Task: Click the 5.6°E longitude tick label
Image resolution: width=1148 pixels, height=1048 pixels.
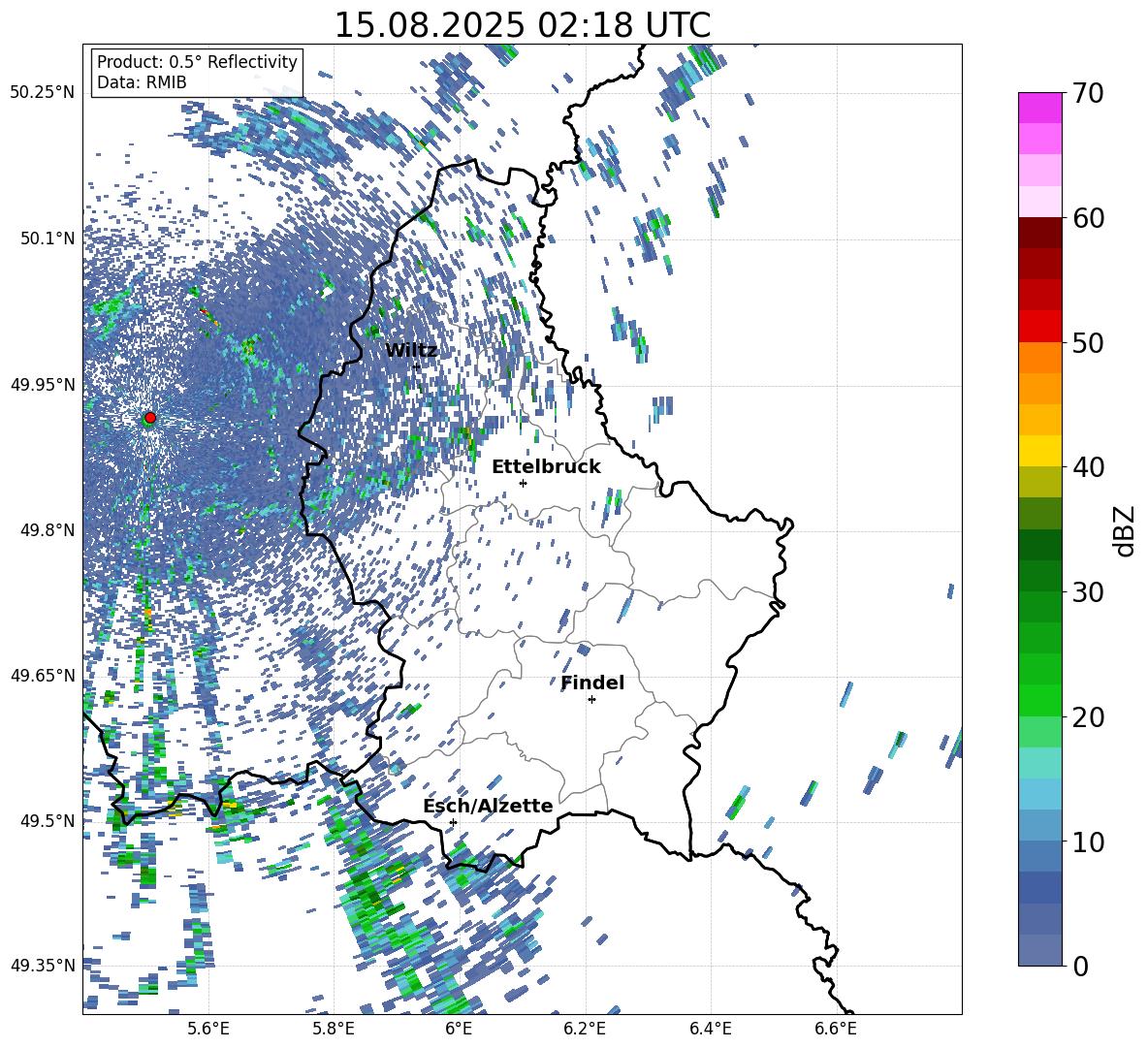Action: coord(208,1030)
